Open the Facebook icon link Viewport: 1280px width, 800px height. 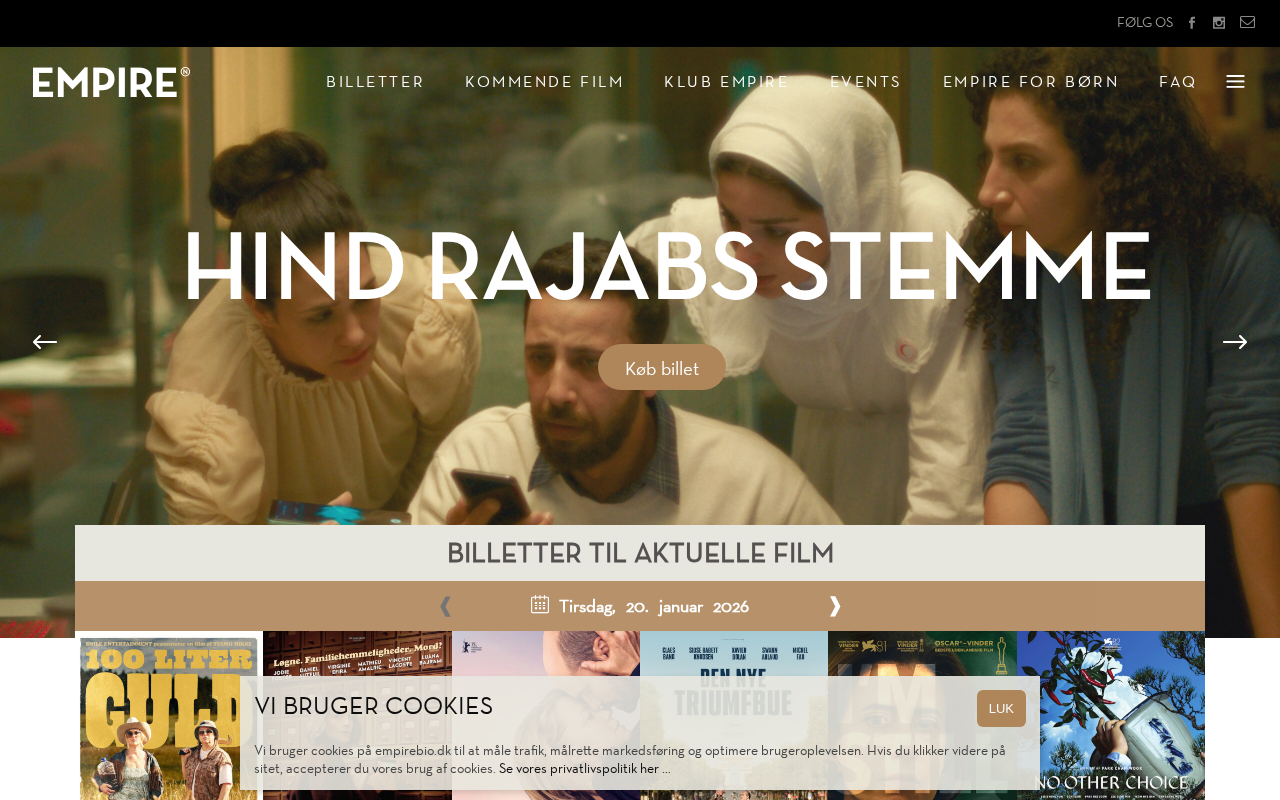1192,23
